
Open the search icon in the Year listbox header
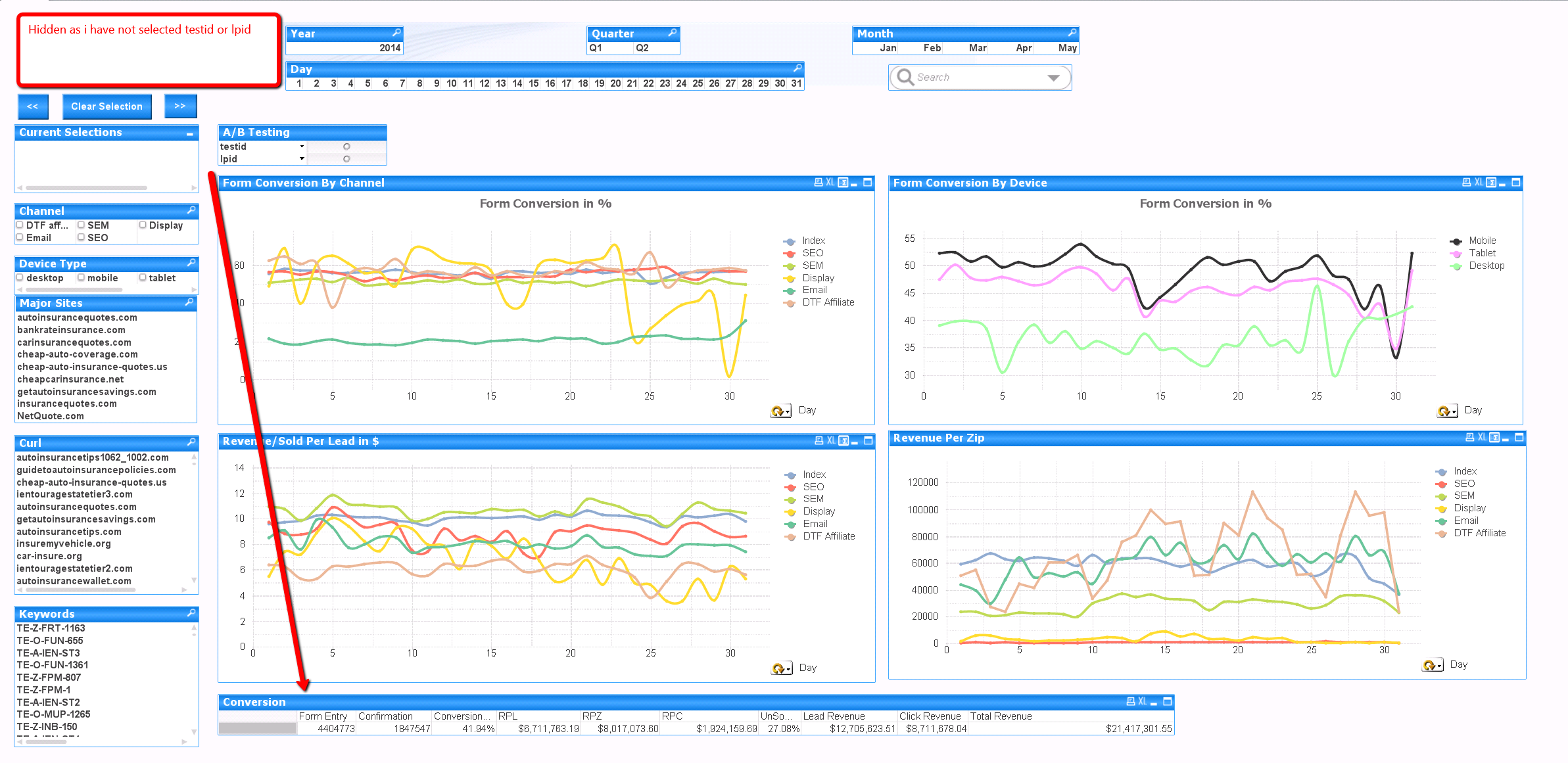396,33
